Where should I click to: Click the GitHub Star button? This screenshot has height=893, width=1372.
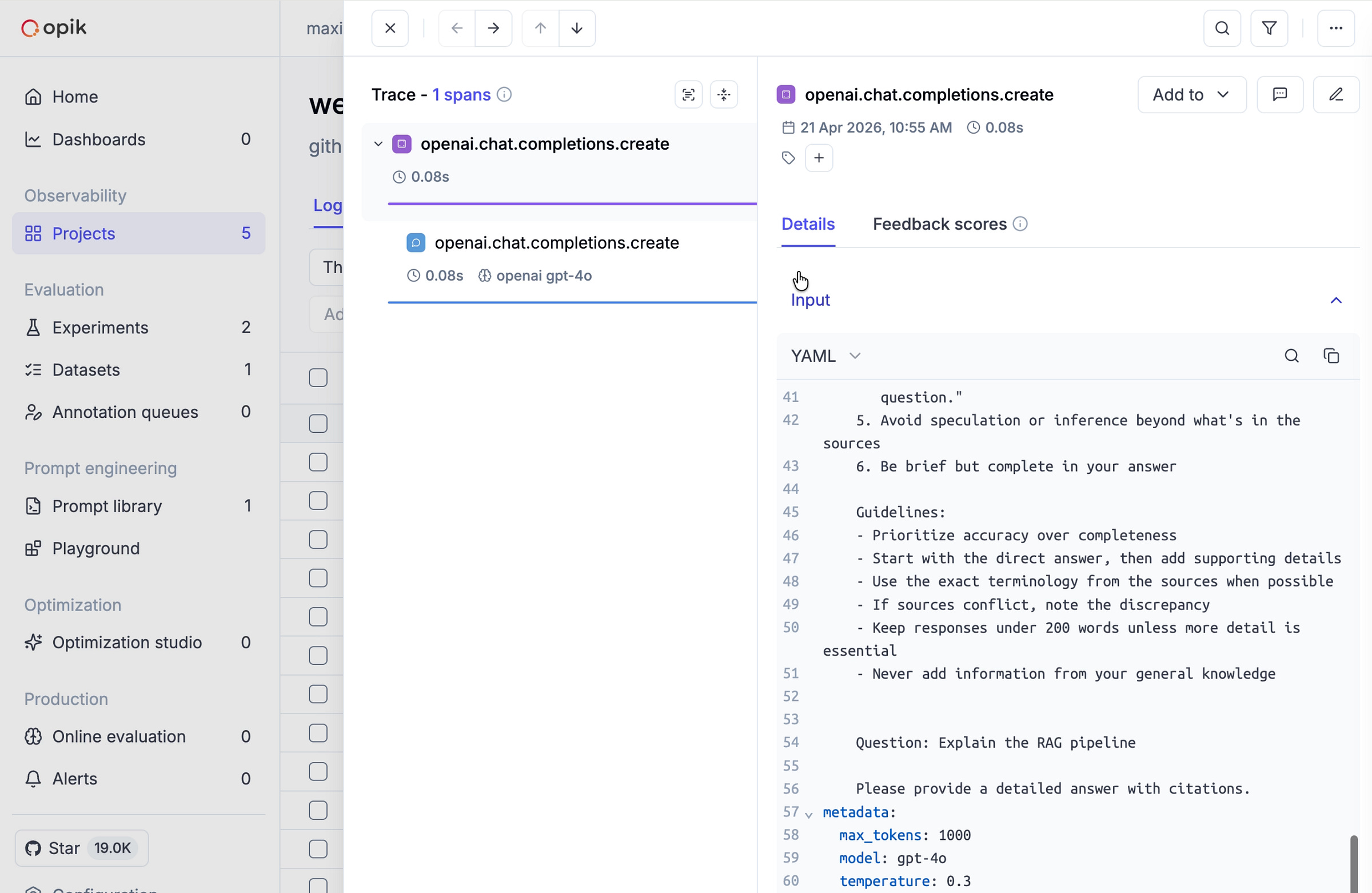click(81, 848)
